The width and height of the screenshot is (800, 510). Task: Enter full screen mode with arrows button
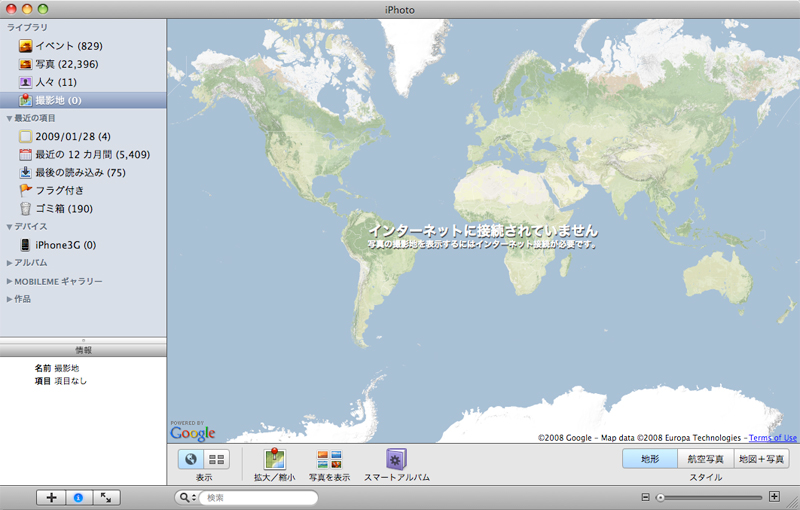(106, 497)
